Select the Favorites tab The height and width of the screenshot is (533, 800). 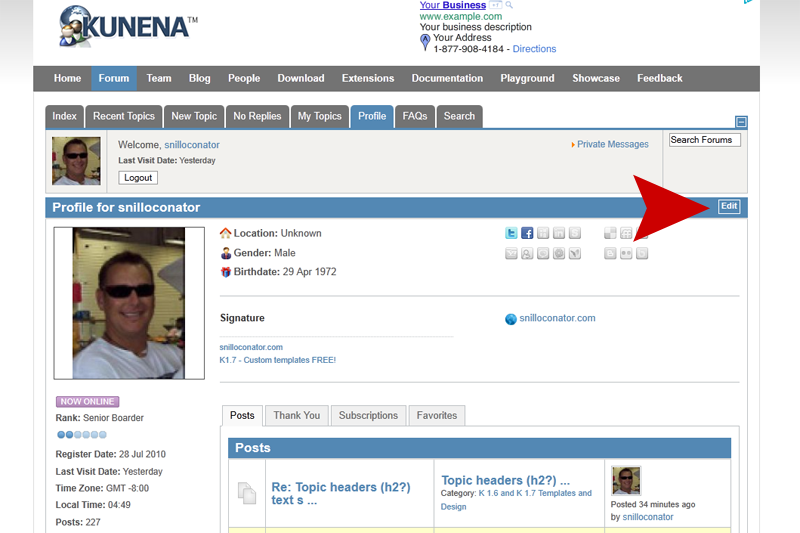tap(437, 415)
